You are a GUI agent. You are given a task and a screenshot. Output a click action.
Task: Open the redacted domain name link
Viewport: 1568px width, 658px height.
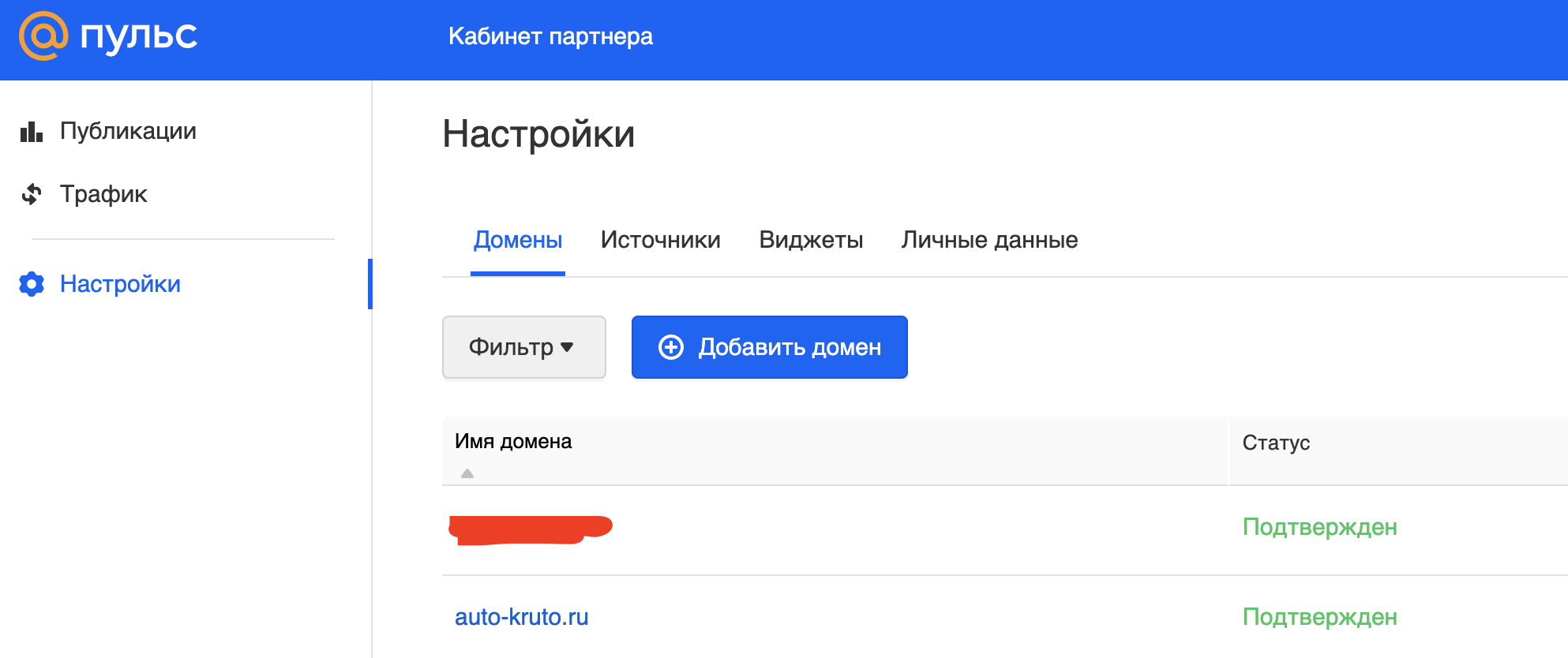click(529, 529)
